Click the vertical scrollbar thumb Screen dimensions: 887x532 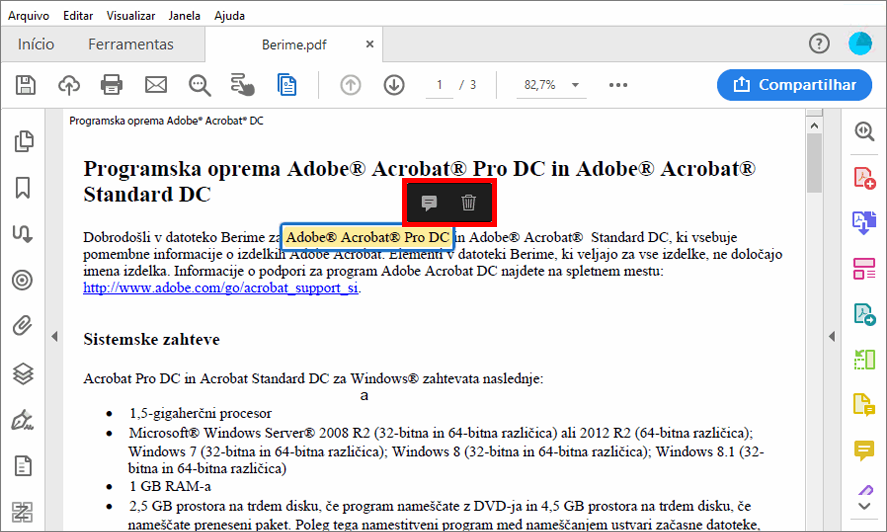(814, 164)
